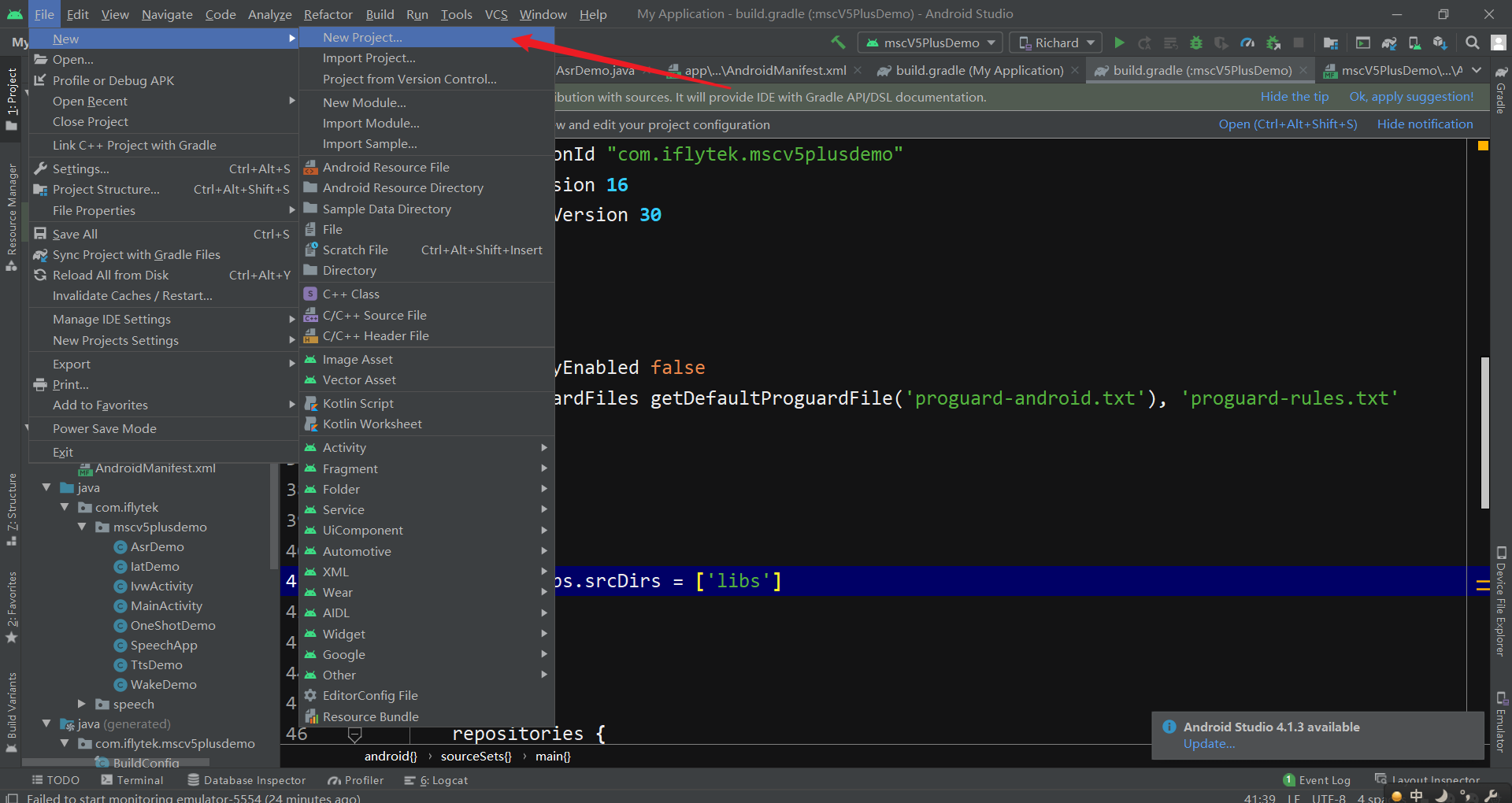Click the Stop square icon in toolbar
Screen dimensions: 1512x803
pos(1299,43)
